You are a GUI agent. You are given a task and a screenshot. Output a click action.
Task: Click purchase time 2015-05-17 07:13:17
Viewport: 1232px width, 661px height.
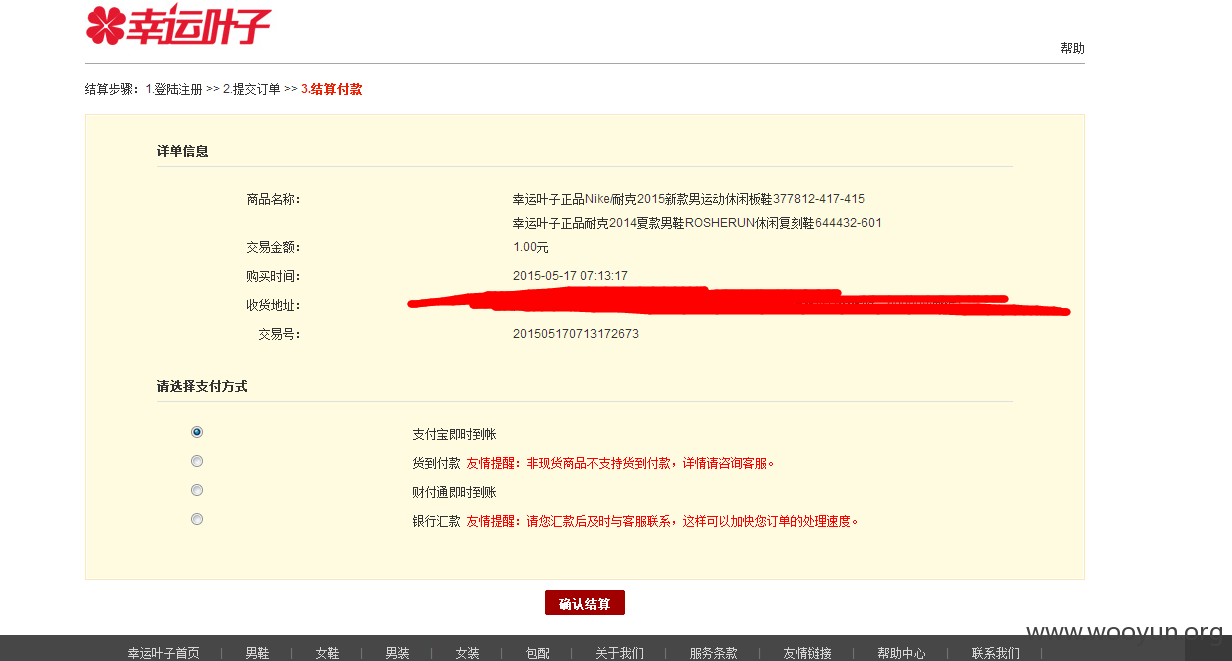(570, 276)
